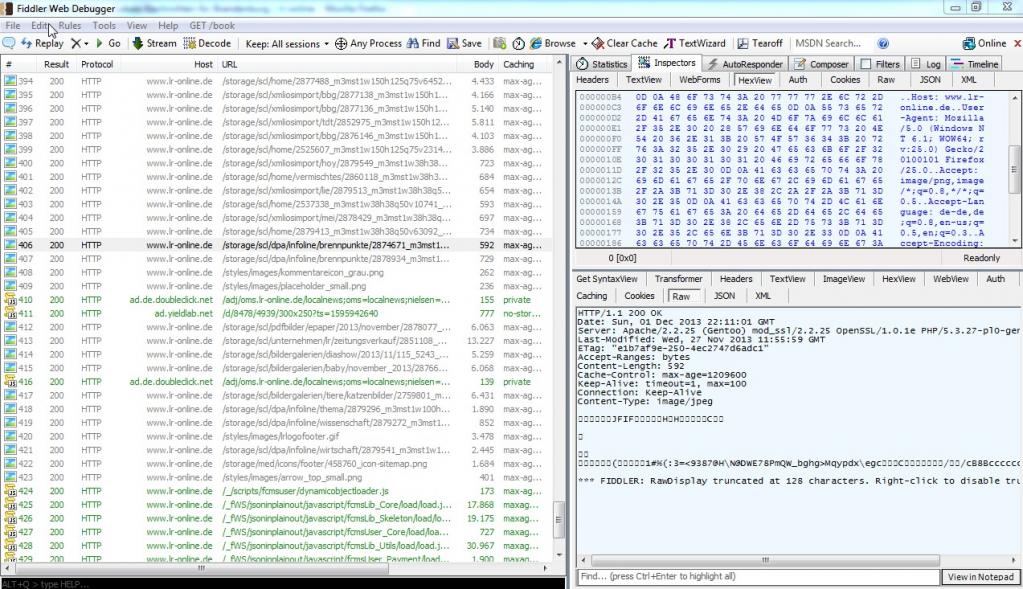Click the comment speech bubble icon
This screenshot has height=589, width=1023.
click(x=9, y=44)
